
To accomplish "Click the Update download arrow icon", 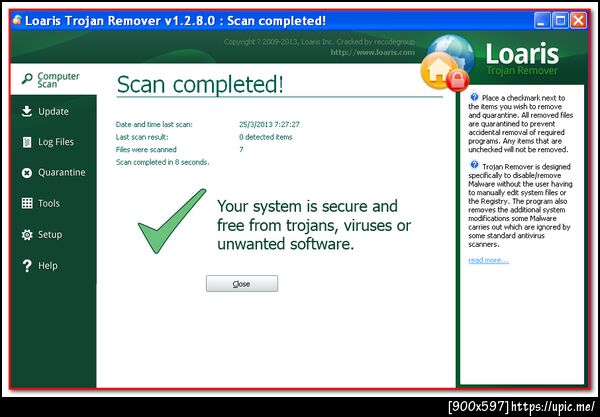I will point(26,111).
